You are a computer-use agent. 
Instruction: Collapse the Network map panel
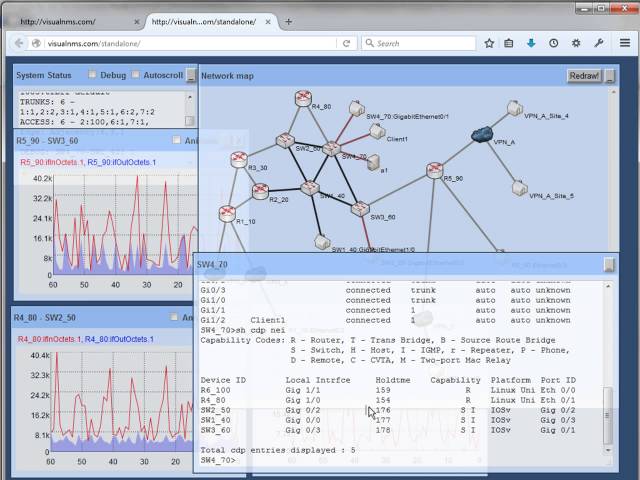pos(610,76)
